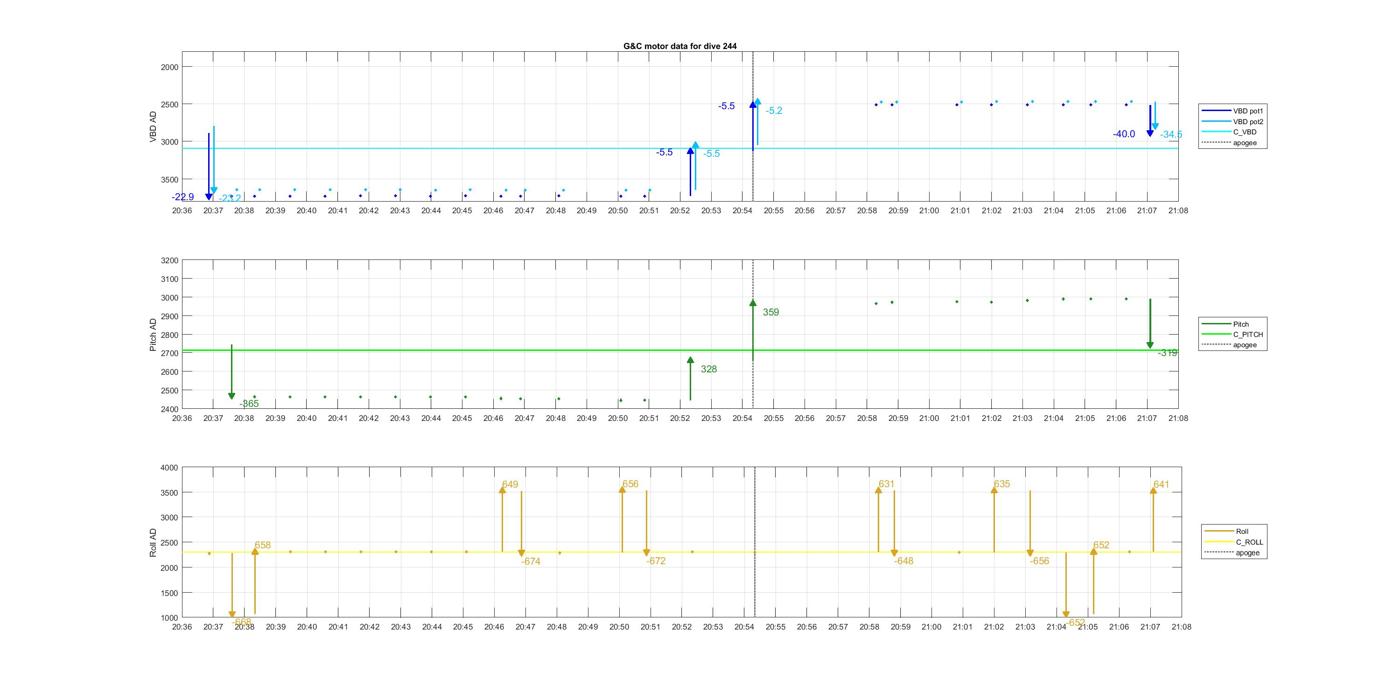Click the -674 roll data label

pos(531,562)
